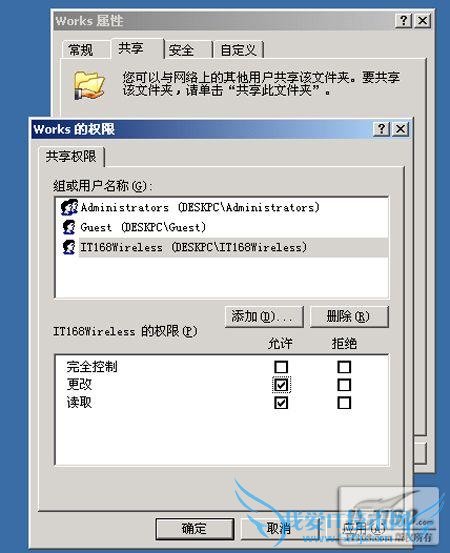Click the help question mark in Works 属性 window
This screenshot has height=553, width=450.
tap(403, 20)
